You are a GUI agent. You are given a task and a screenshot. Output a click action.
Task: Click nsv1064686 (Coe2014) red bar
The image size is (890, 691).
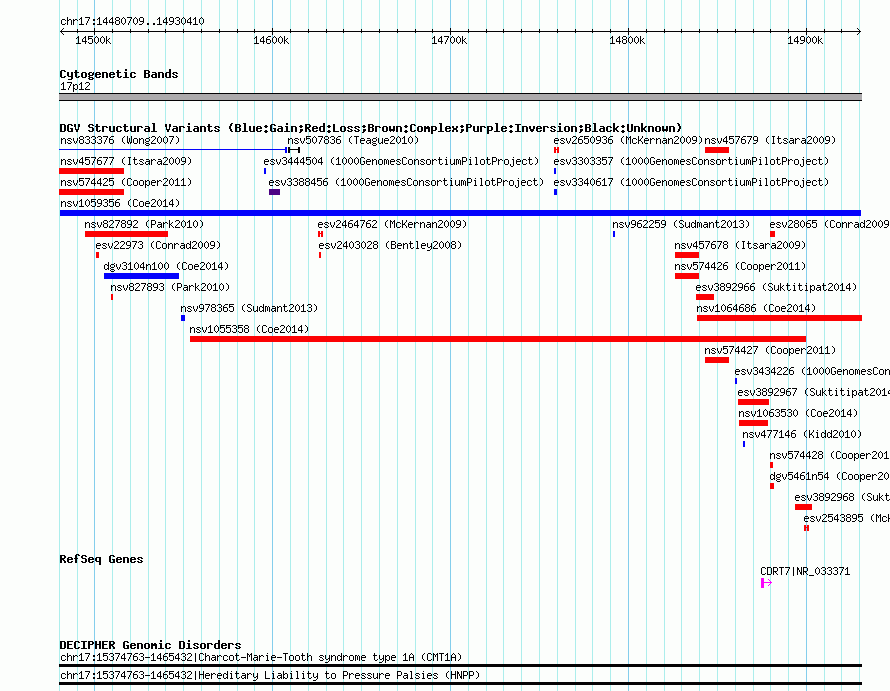click(x=779, y=318)
